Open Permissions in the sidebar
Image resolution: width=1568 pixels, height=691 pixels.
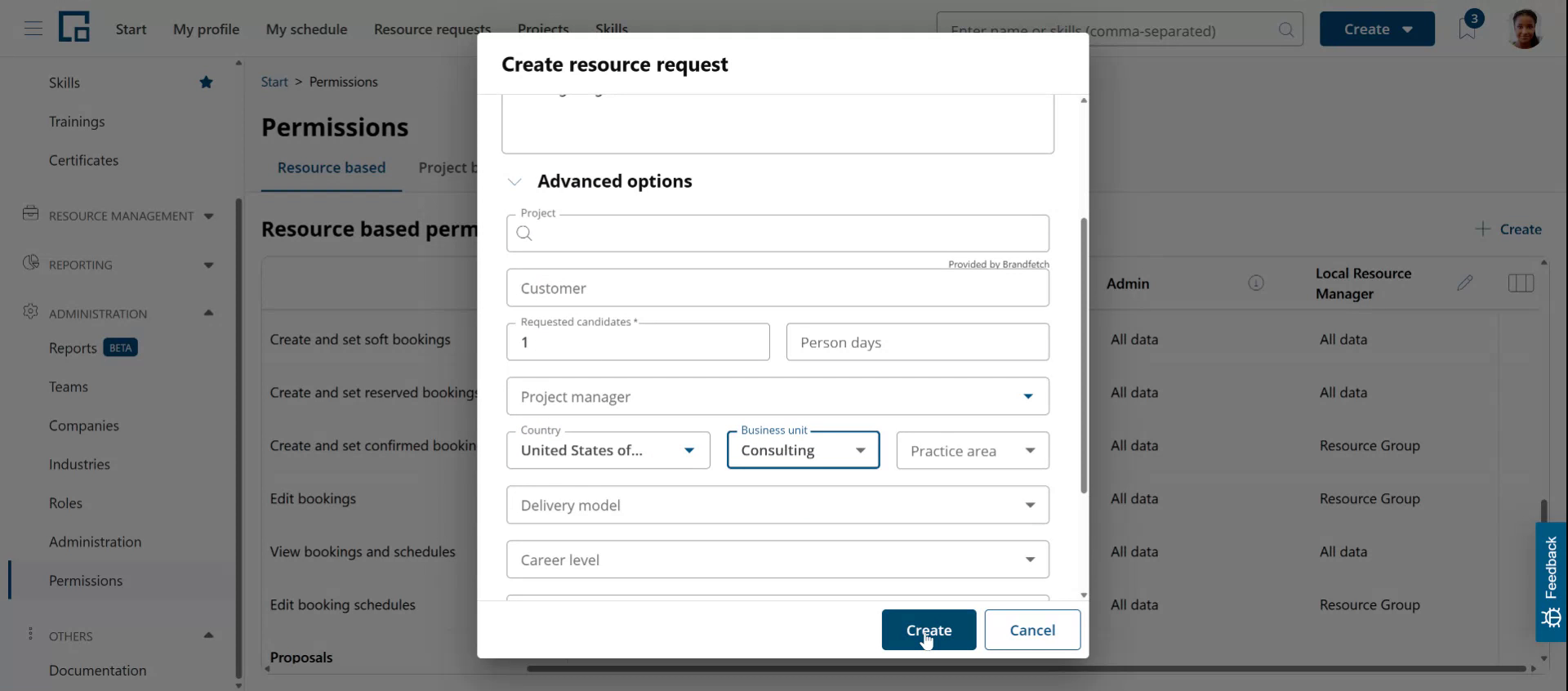(x=86, y=581)
